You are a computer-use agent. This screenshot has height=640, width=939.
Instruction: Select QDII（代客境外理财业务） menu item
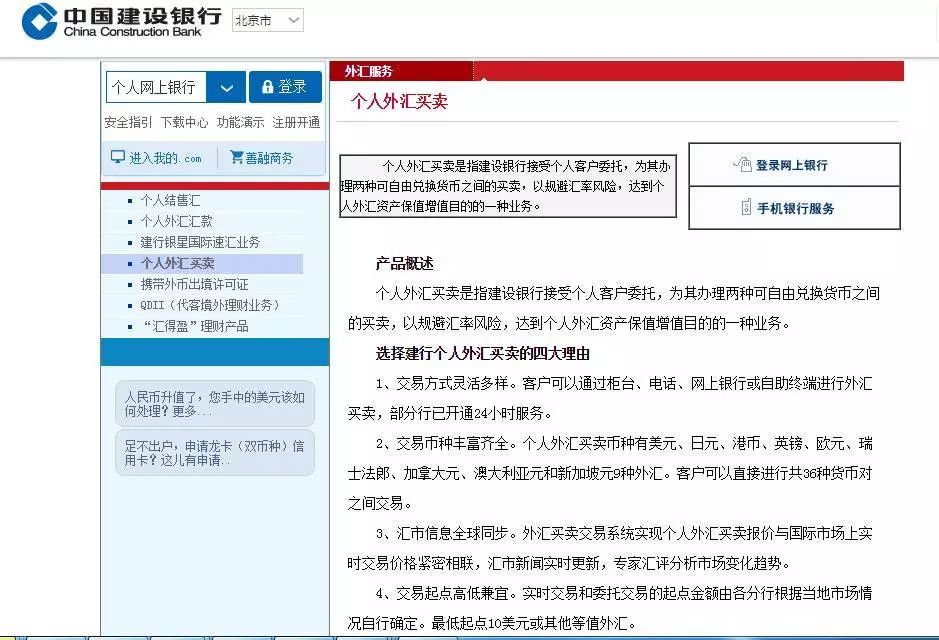pos(210,305)
